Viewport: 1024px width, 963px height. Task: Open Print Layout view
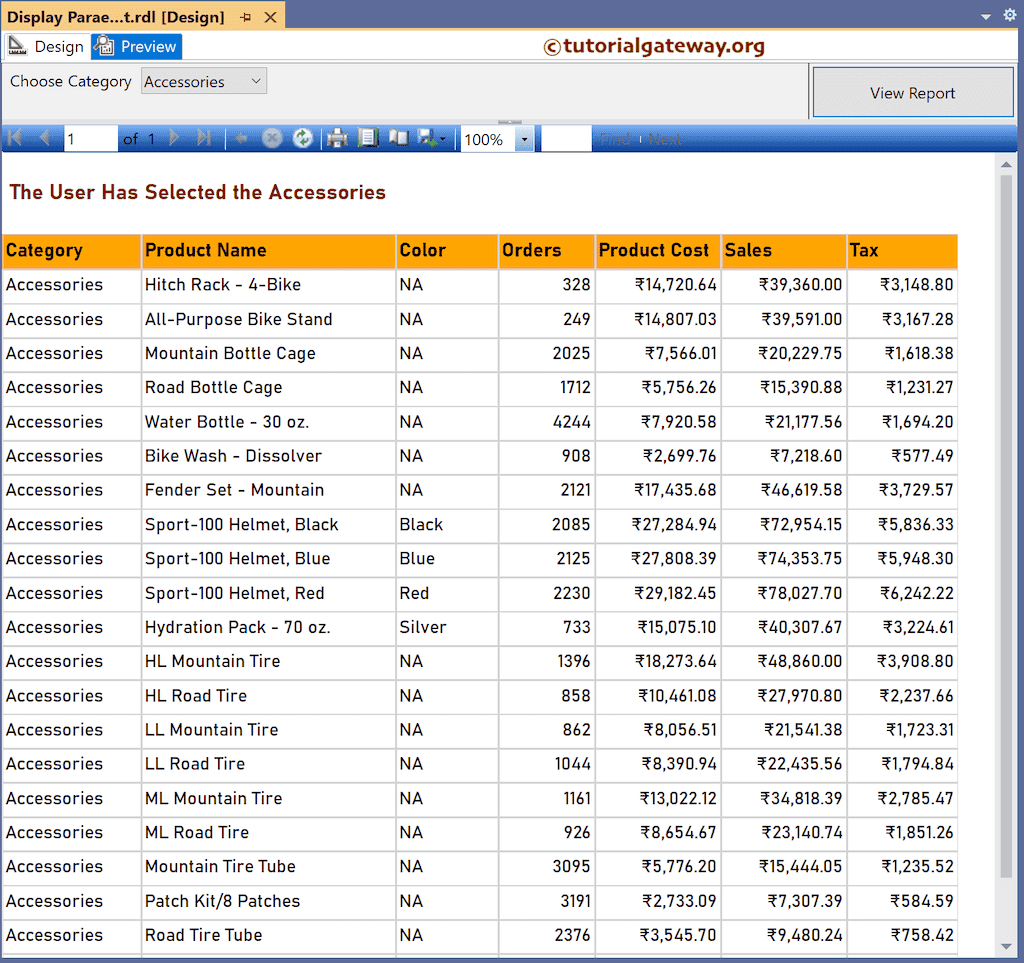point(398,138)
